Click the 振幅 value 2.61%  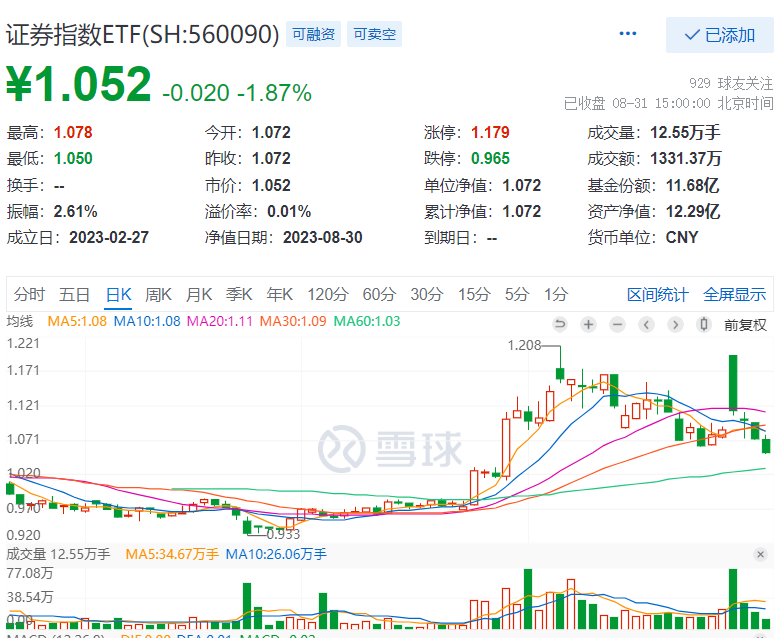(76, 211)
